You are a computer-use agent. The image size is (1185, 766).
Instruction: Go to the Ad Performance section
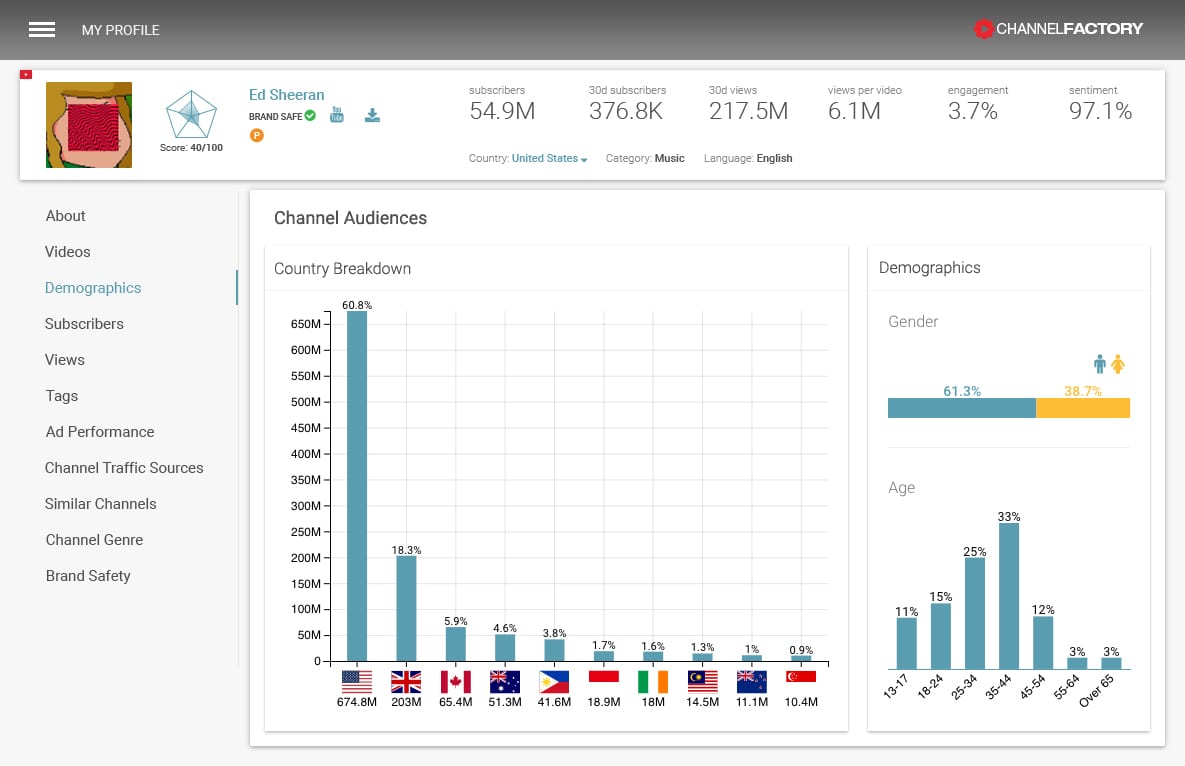pyautogui.click(x=100, y=432)
